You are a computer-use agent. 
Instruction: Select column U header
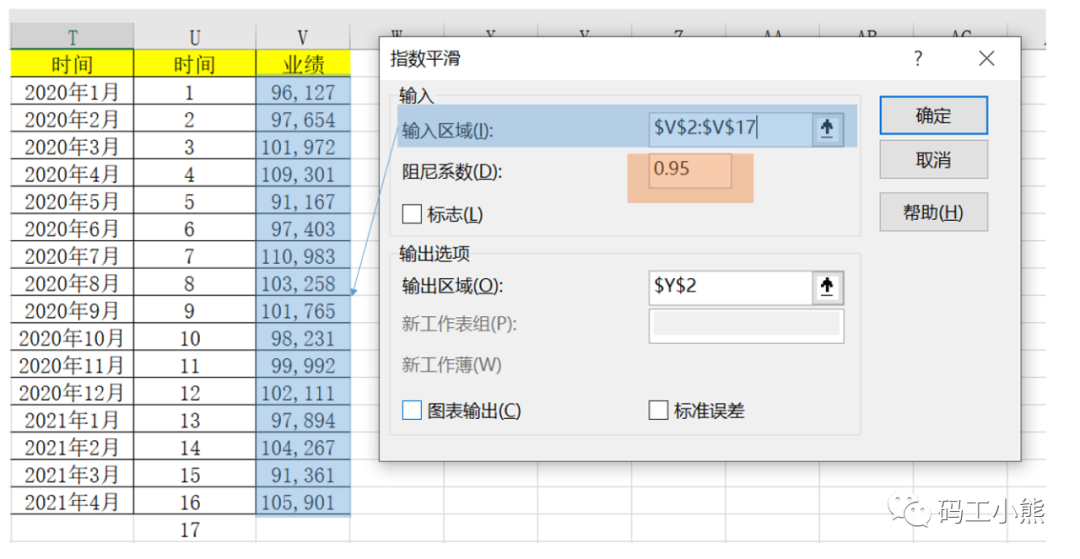194,36
